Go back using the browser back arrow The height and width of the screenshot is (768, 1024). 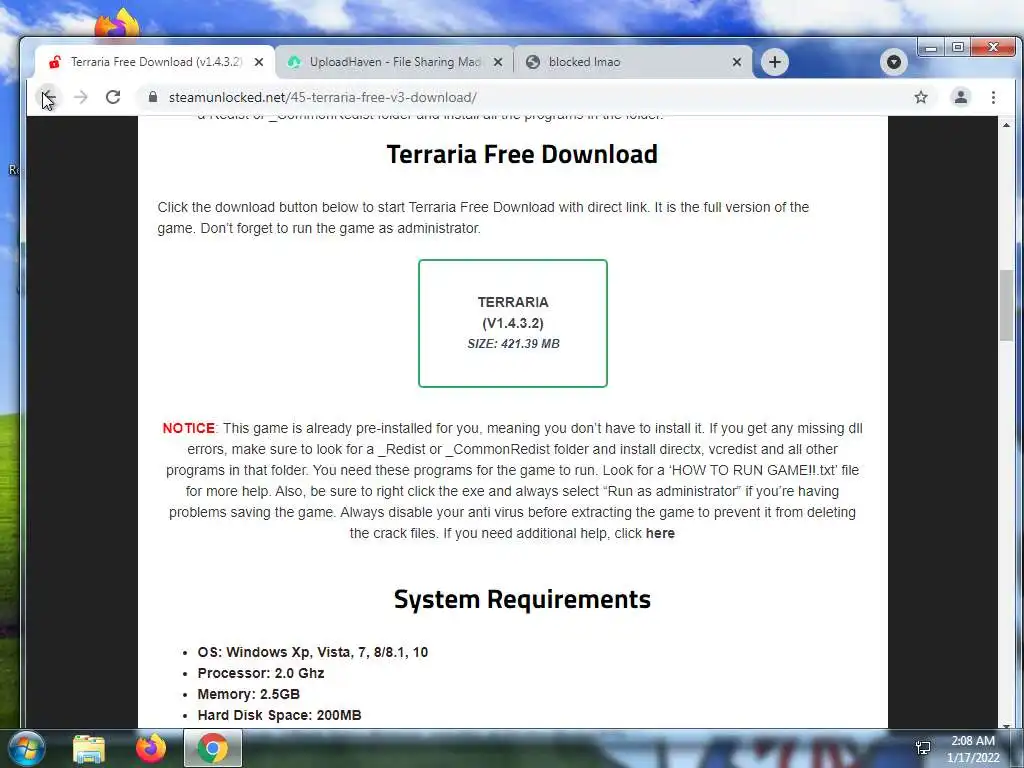tap(48, 97)
